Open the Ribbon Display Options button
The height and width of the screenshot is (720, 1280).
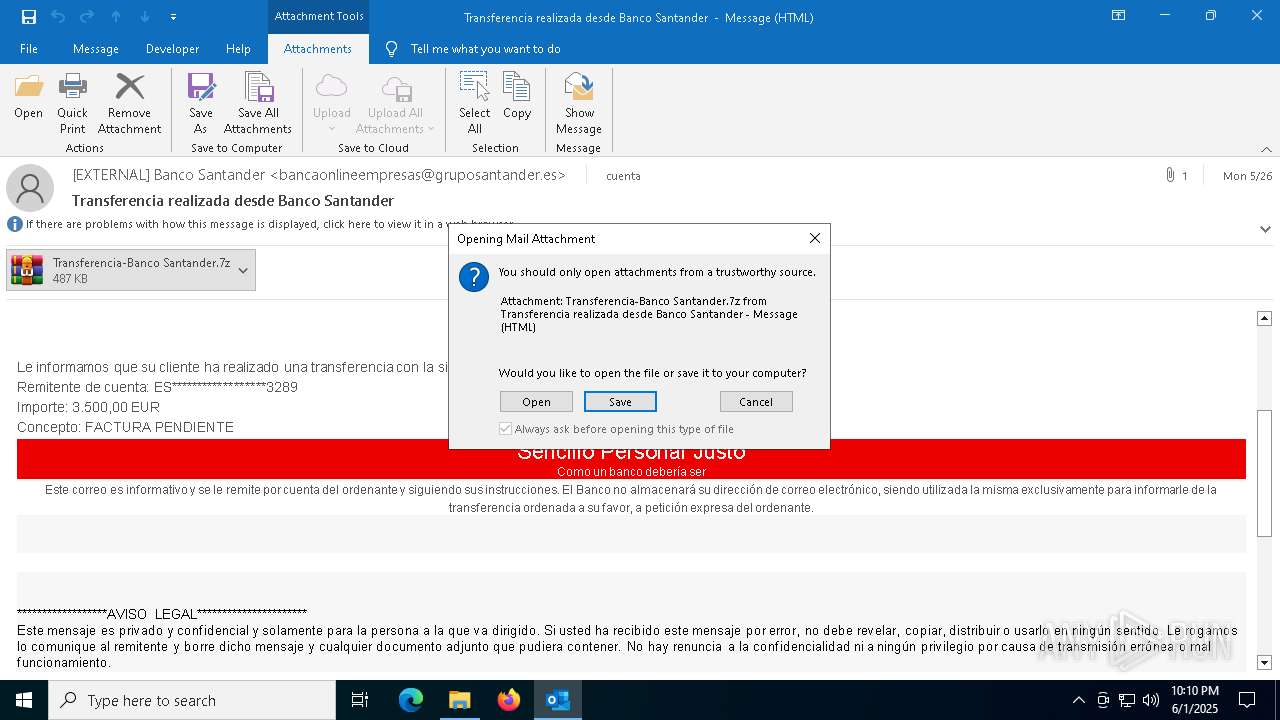pos(1119,16)
